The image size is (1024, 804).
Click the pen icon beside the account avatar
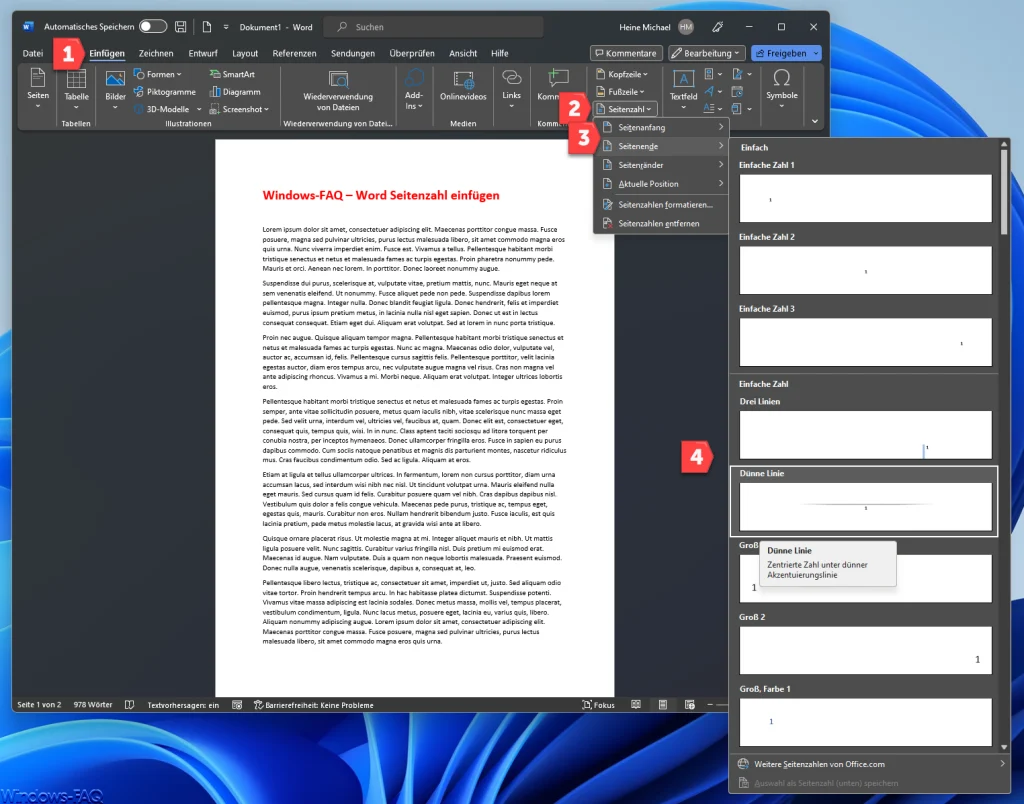(718, 27)
